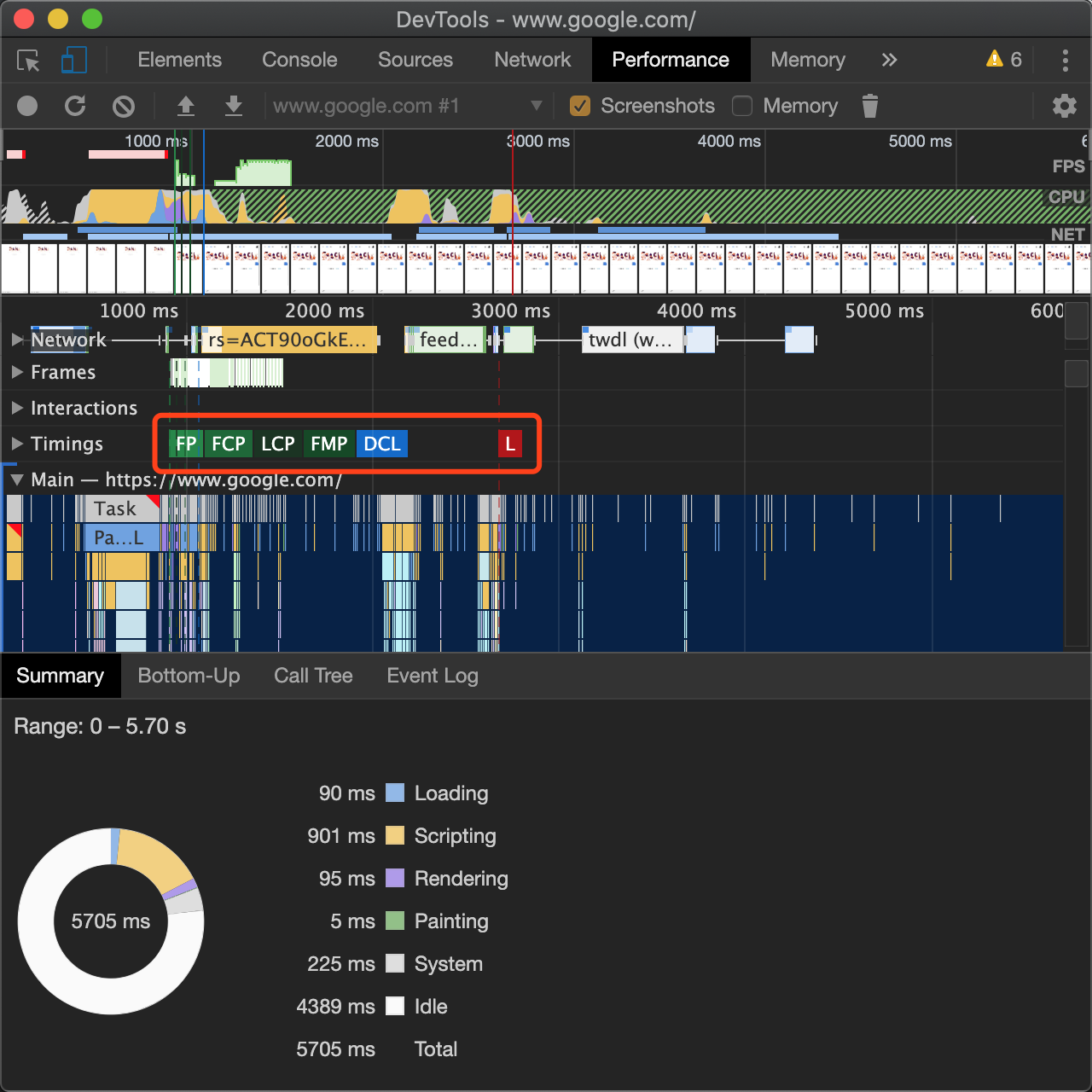Click the Rendering color swatch in summary

coord(395,878)
